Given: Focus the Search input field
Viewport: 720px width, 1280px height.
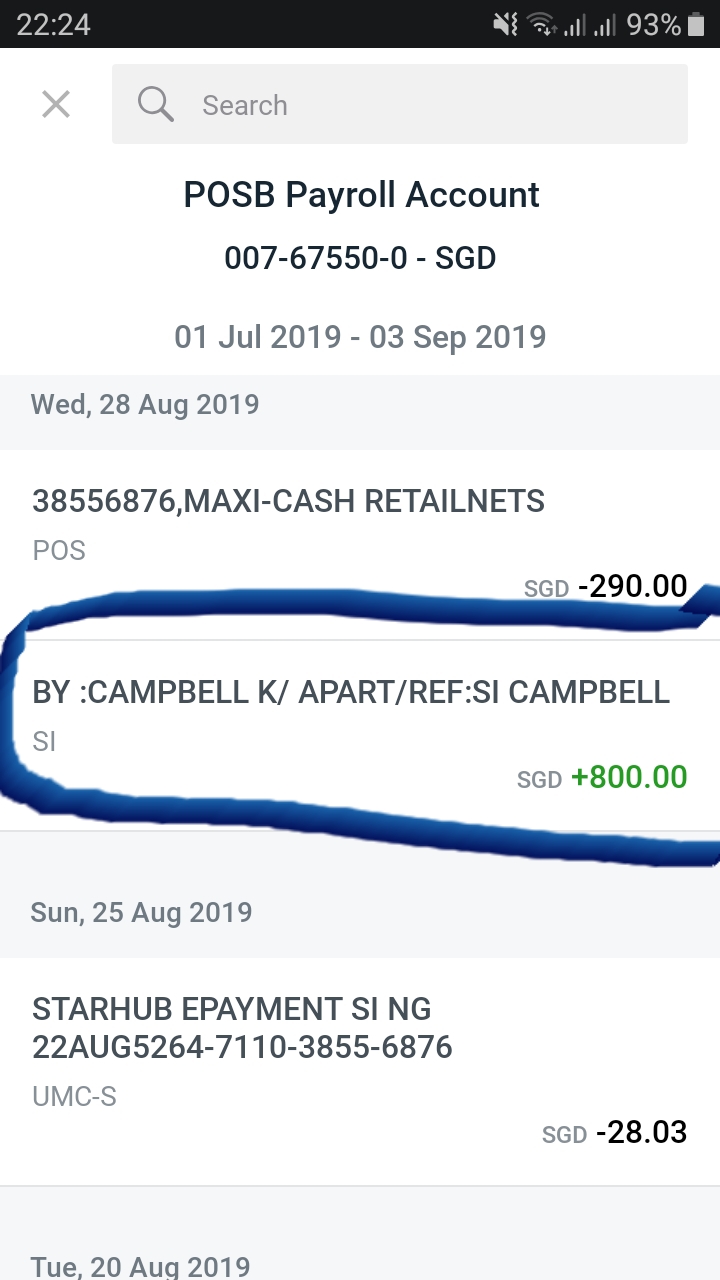Looking at the screenshot, I should [400, 104].
